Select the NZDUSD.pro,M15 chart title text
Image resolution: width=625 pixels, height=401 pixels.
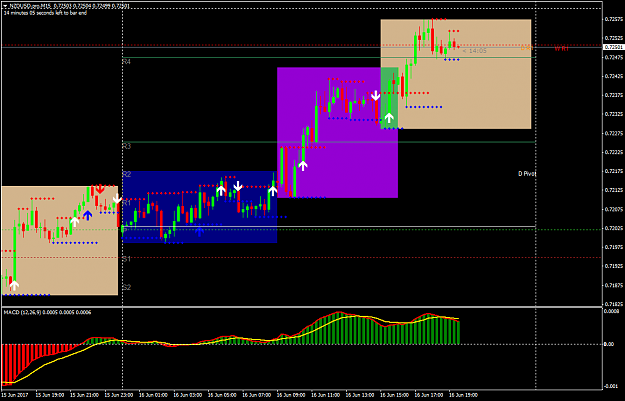click(28, 6)
